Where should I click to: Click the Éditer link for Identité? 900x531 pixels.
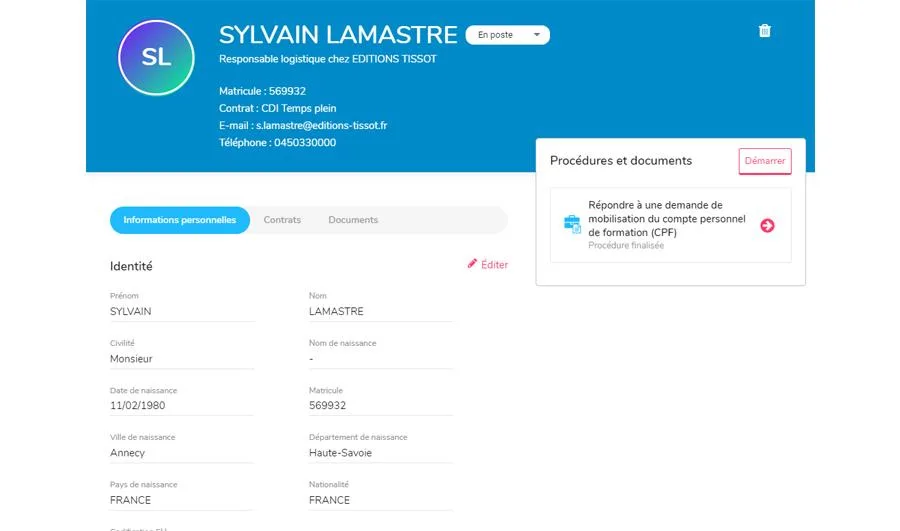point(494,265)
